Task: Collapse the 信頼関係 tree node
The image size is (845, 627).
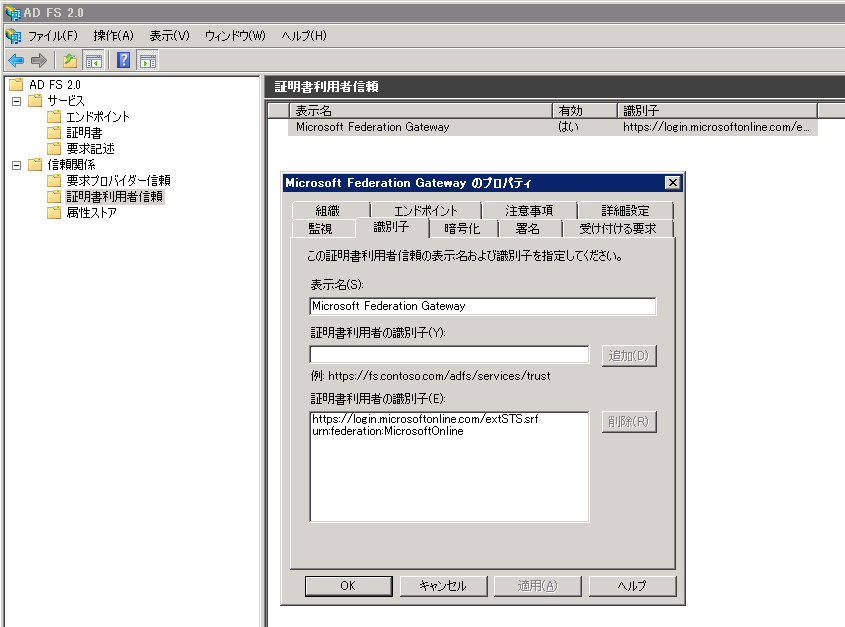Action: click(x=17, y=165)
